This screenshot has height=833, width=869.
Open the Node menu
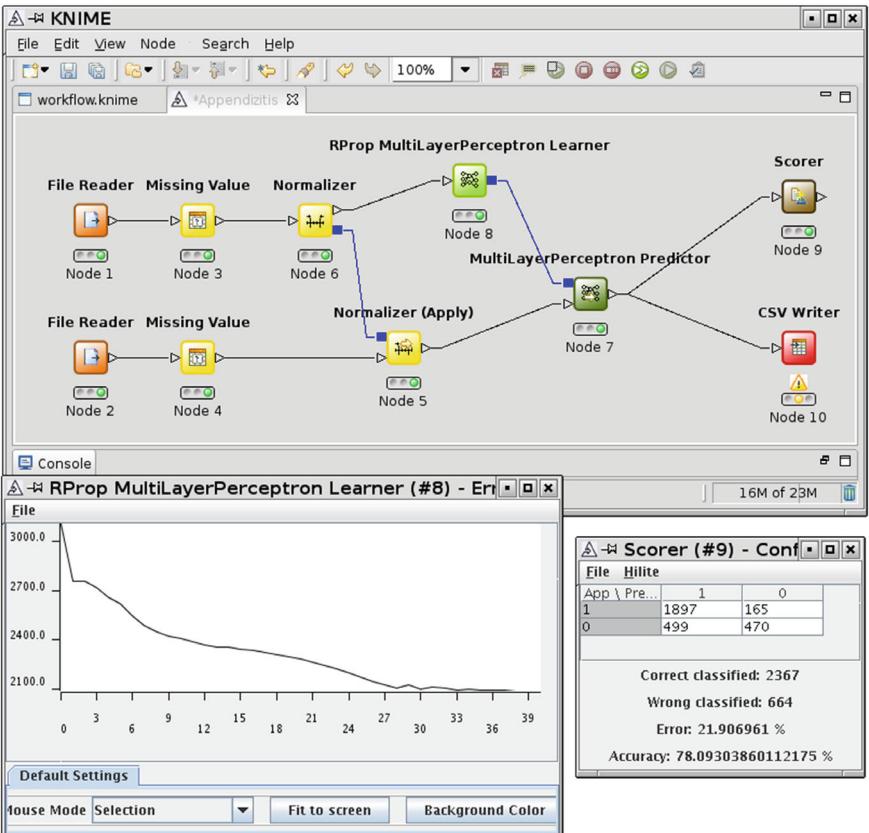point(158,44)
